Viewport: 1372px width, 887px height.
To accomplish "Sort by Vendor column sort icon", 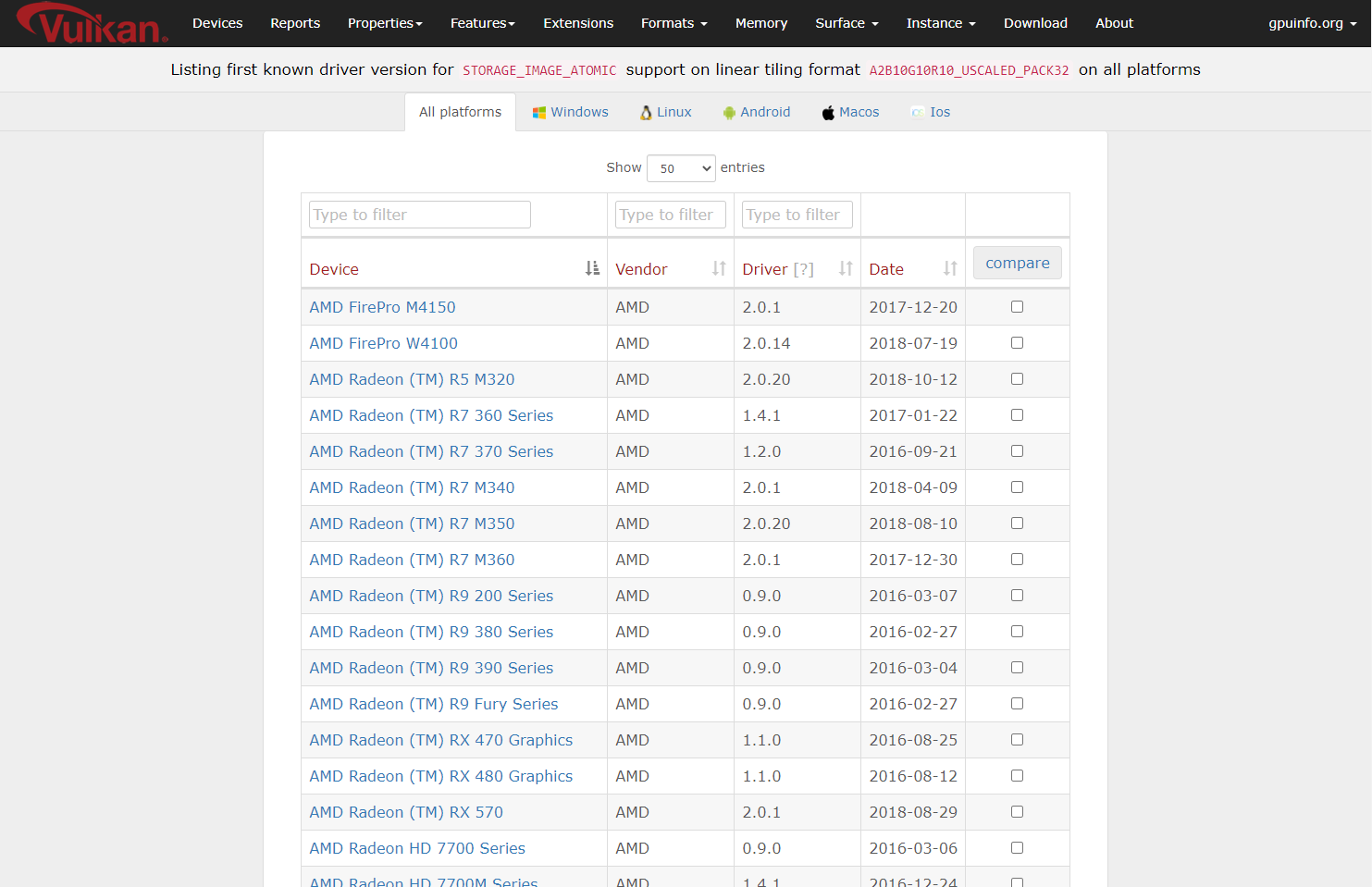I will click(x=719, y=268).
